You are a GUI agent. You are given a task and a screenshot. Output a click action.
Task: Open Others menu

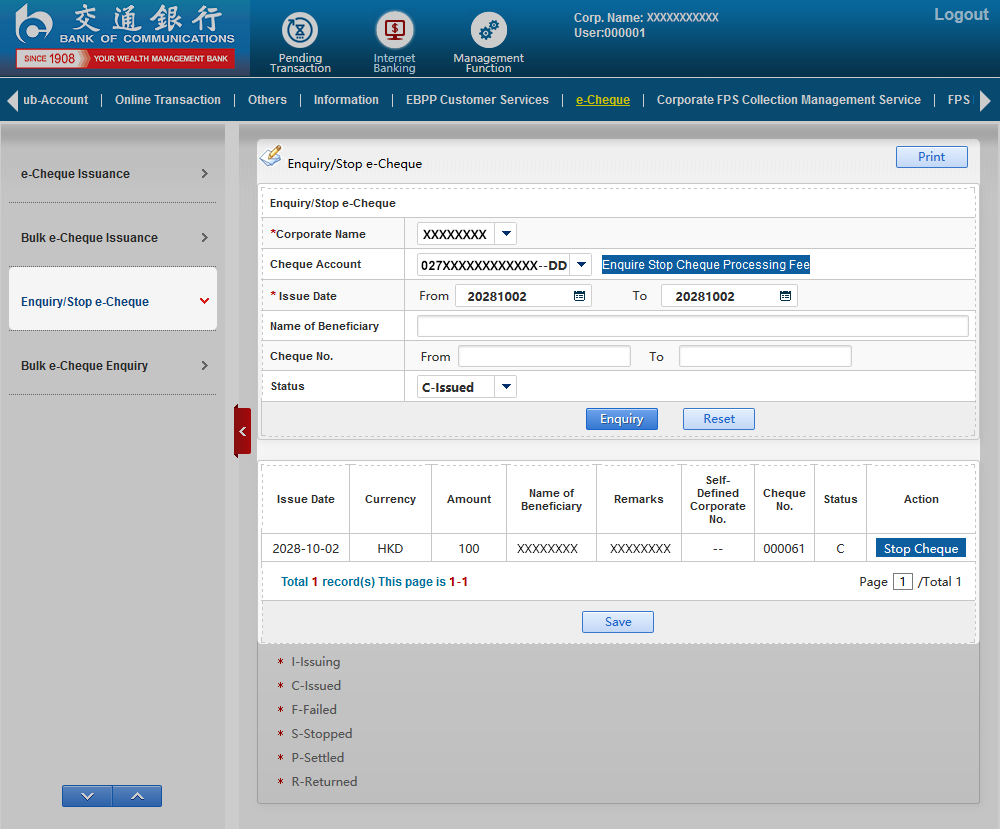click(267, 99)
